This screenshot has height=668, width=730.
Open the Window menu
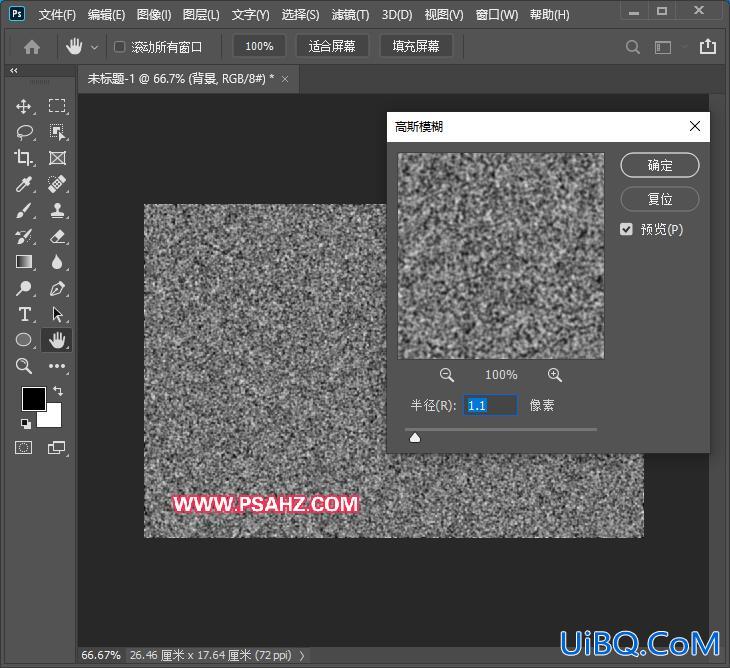click(497, 15)
